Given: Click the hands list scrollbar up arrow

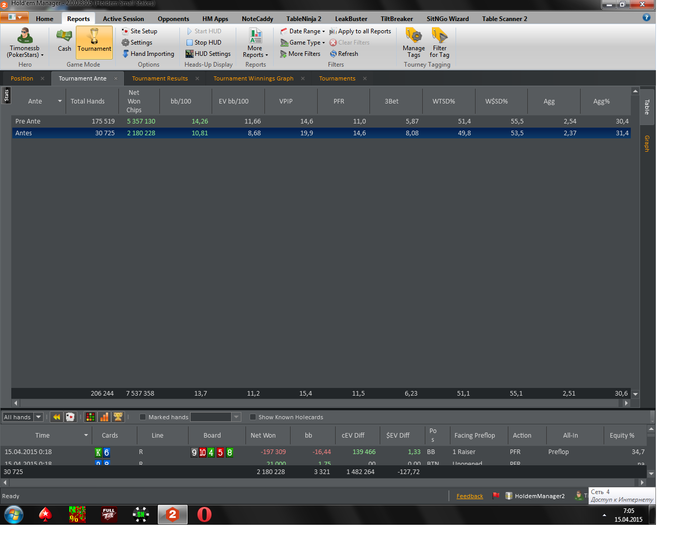Looking at the screenshot, I should coord(651,429).
